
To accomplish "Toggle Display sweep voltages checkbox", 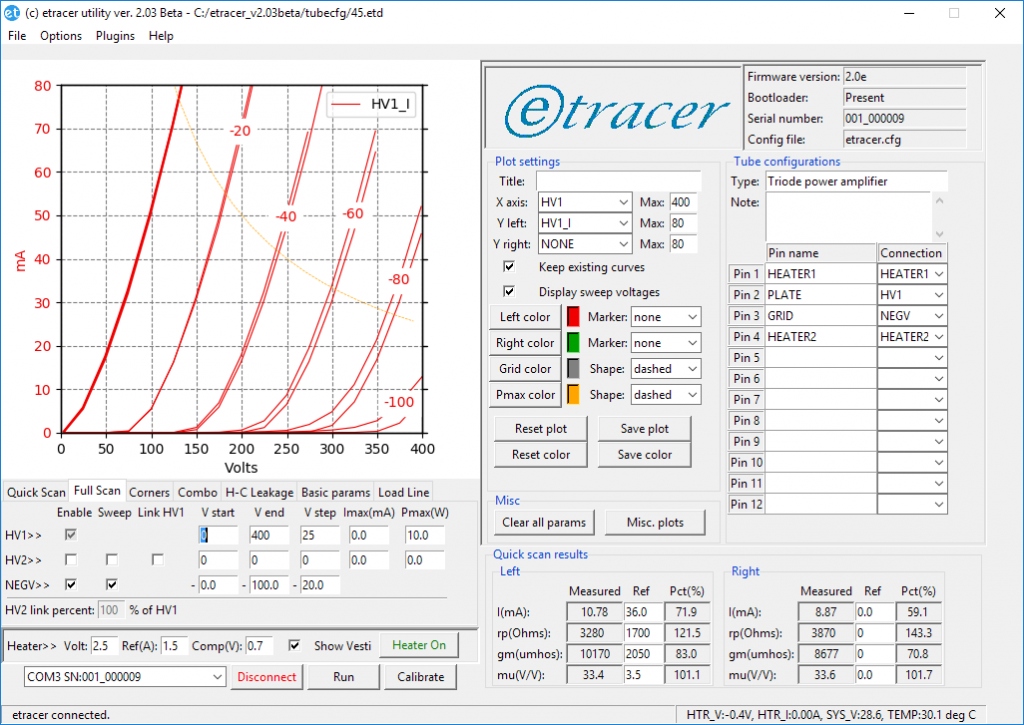I will coord(509,291).
